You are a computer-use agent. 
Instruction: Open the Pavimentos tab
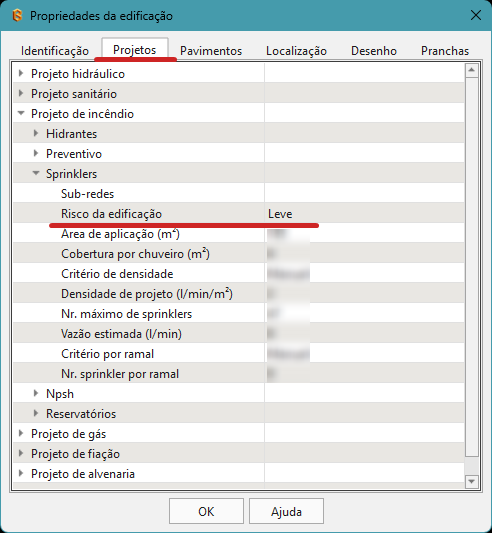click(211, 51)
